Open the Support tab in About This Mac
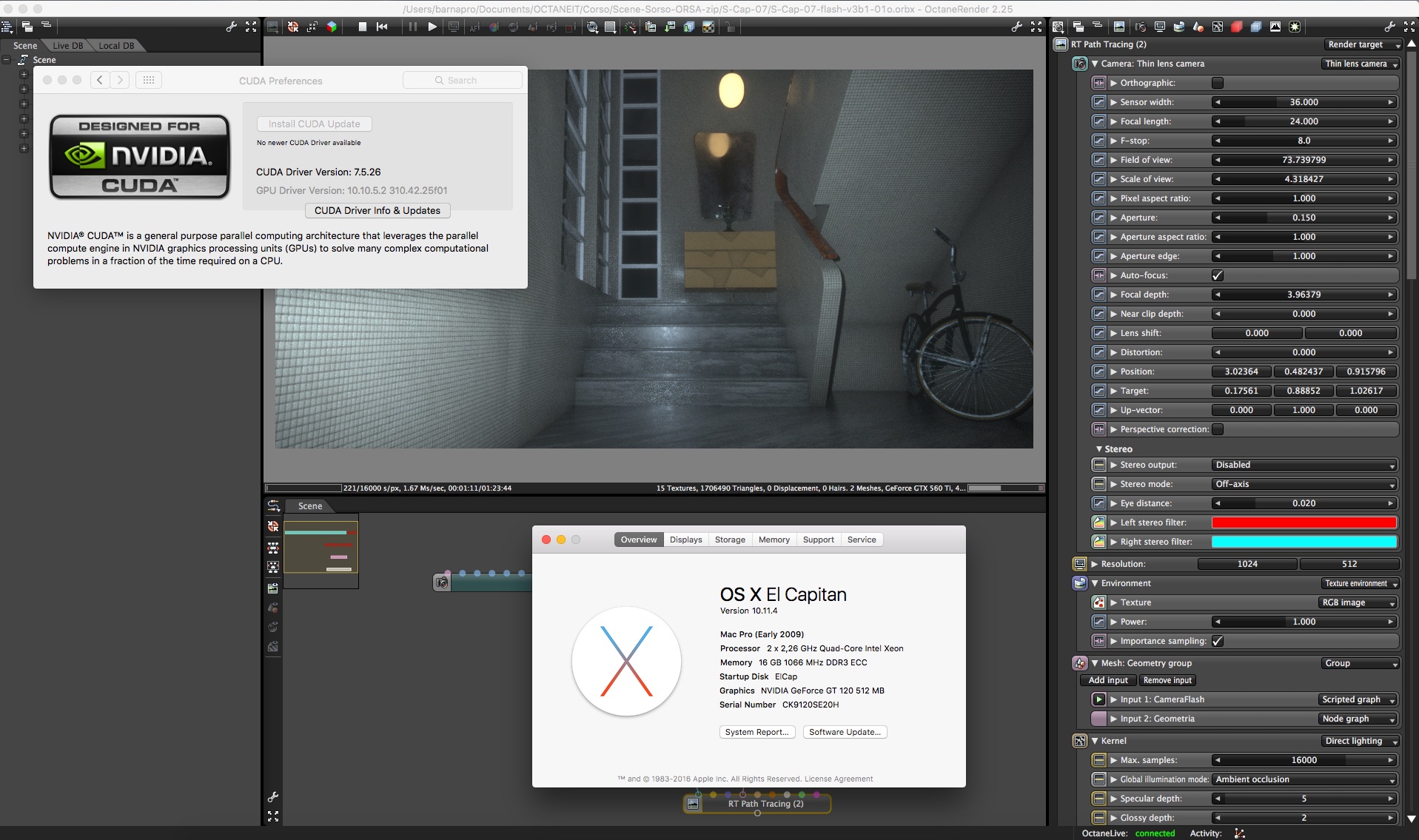This screenshot has height=840, width=1419. 819,540
